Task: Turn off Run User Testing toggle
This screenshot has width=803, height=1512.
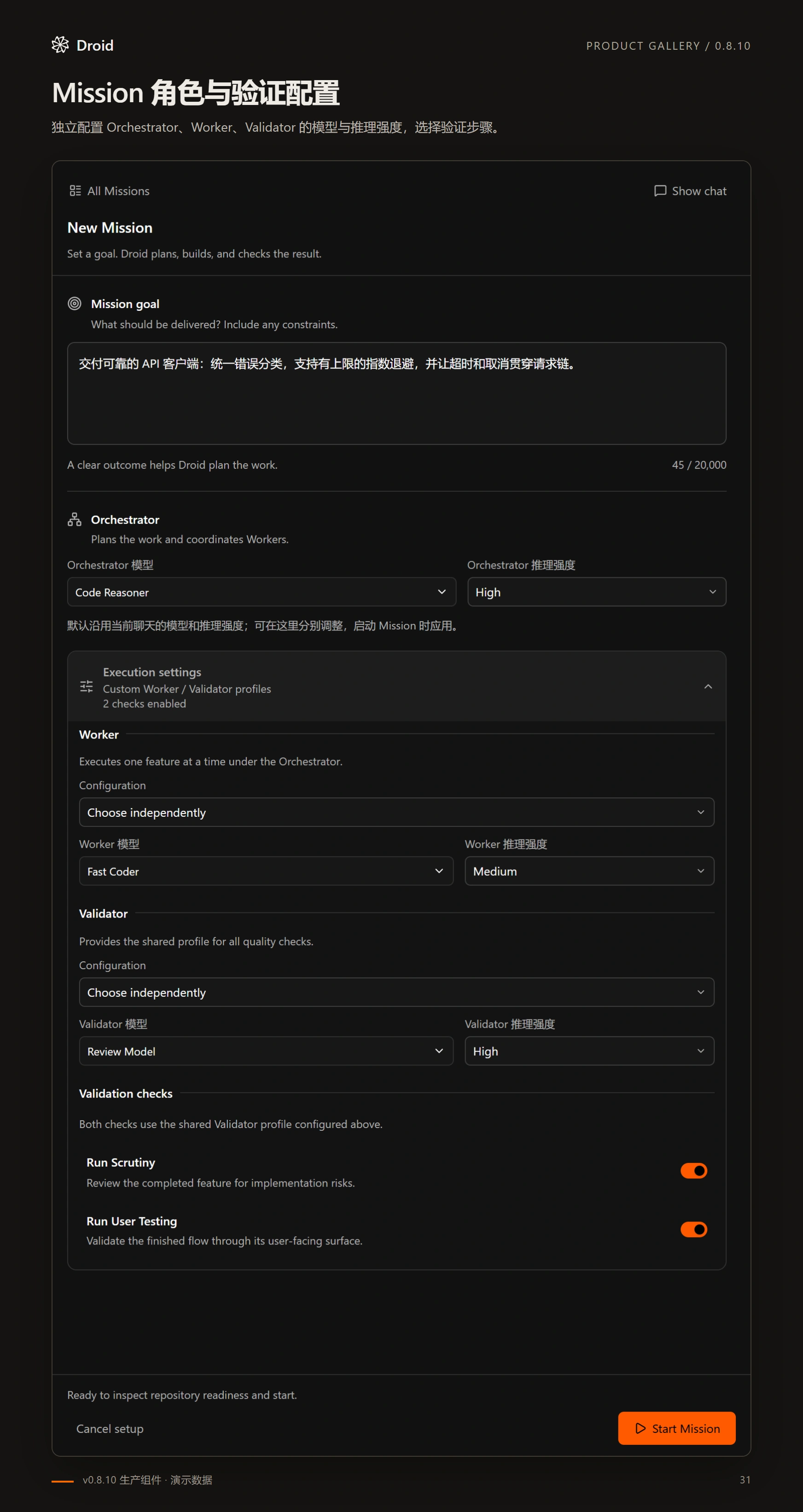Action: (693, 1229)
